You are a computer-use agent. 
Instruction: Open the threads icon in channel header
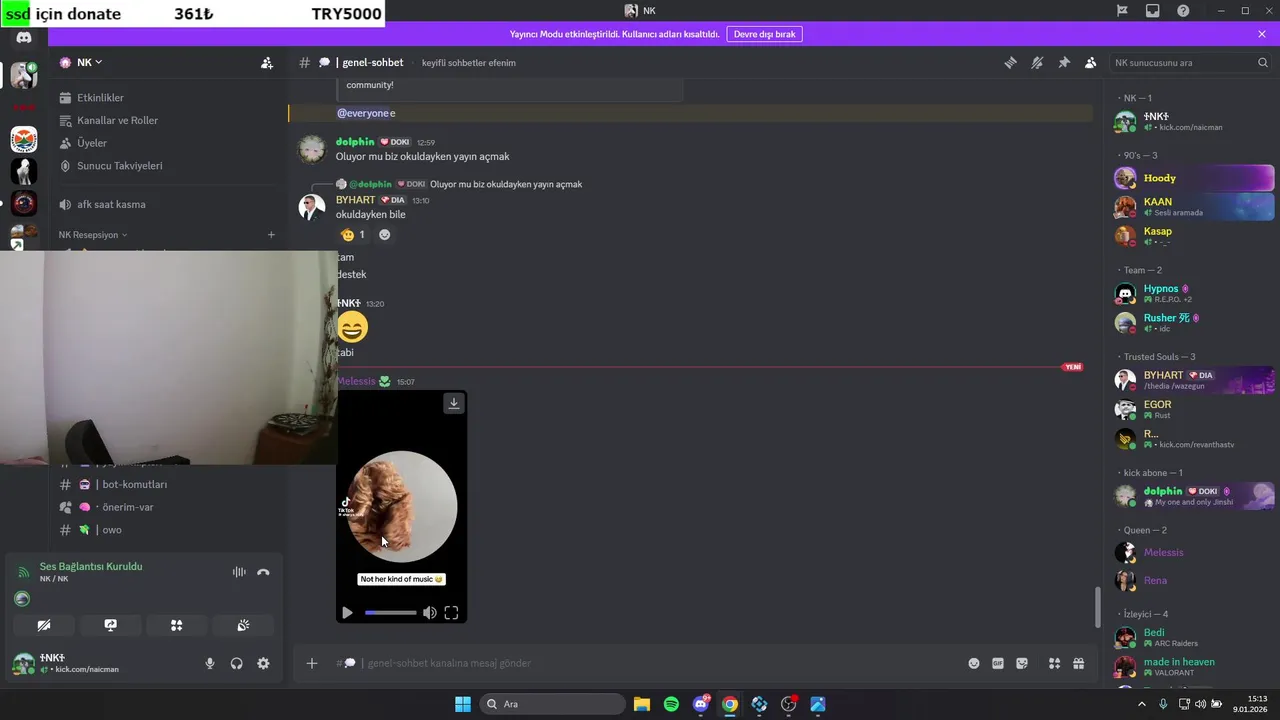[1010, 63]
